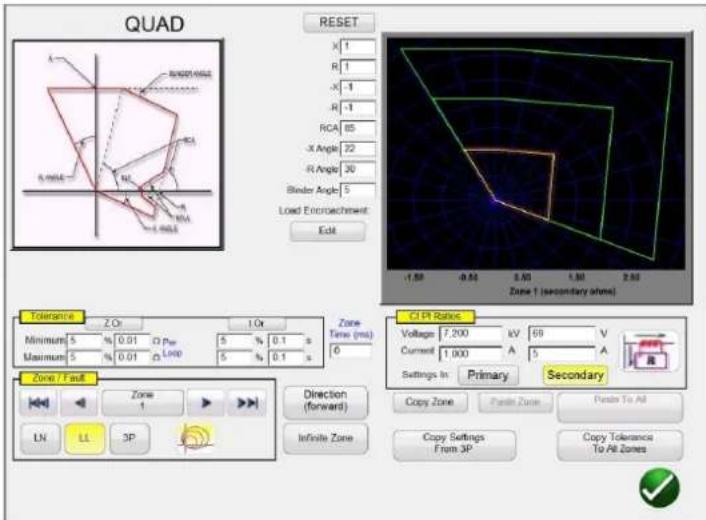Click Minimum impedance percent tolerance field
This screenshot has width=706, height=520.
click(85, 340)
